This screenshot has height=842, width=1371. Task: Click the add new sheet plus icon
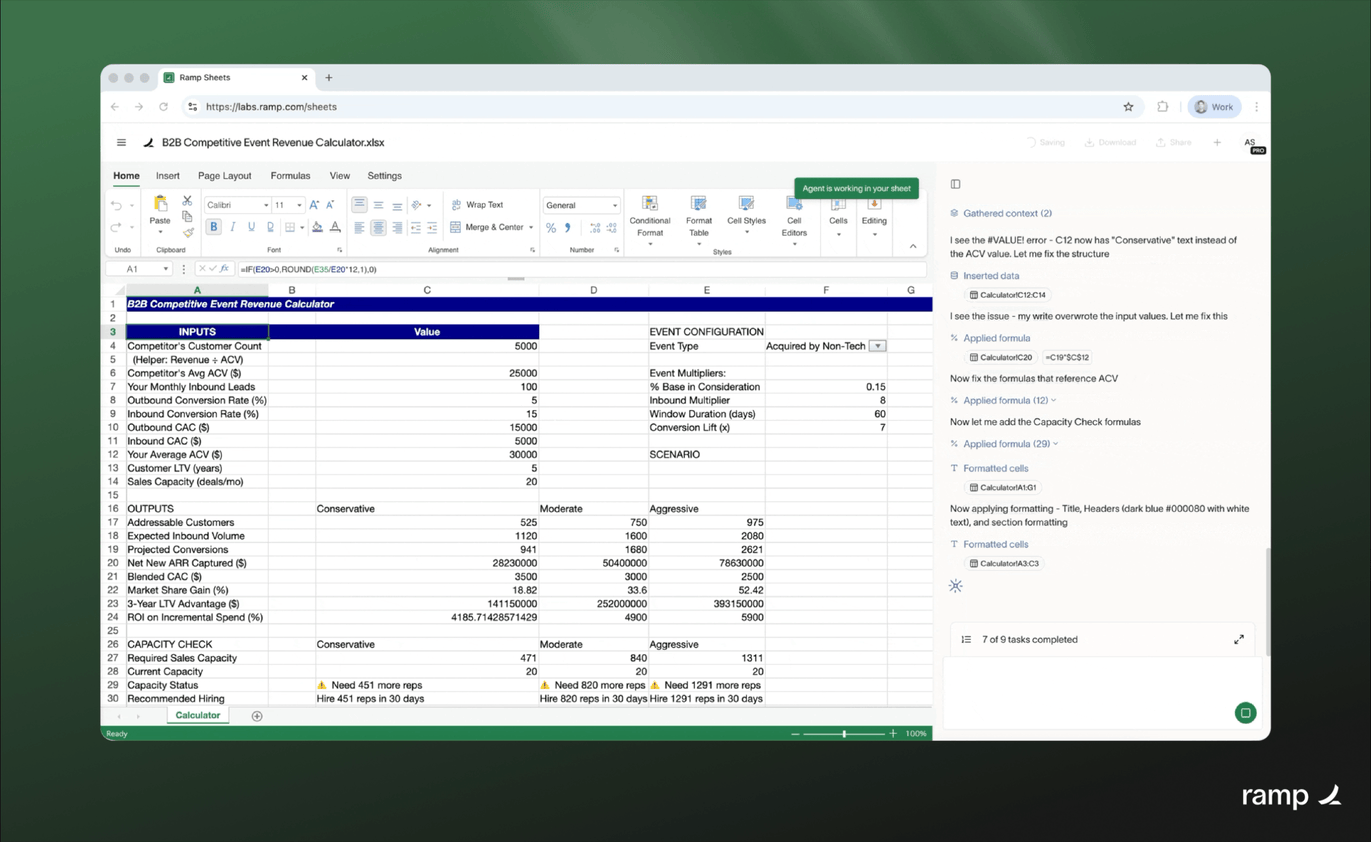point(257,716)
